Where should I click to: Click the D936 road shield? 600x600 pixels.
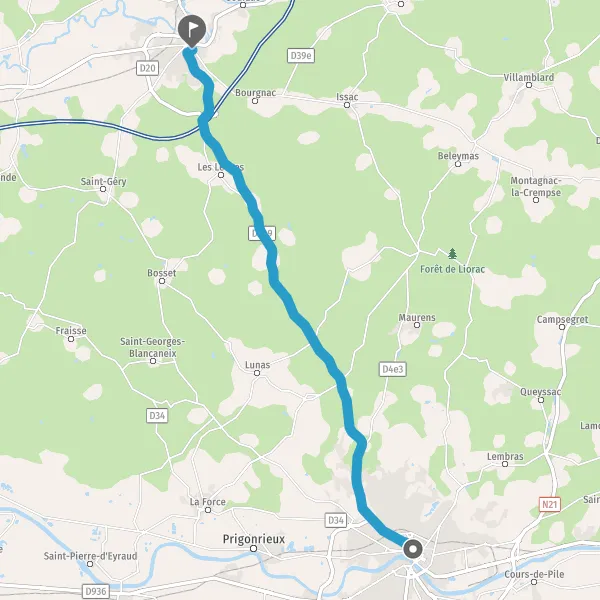click(96, 592)
